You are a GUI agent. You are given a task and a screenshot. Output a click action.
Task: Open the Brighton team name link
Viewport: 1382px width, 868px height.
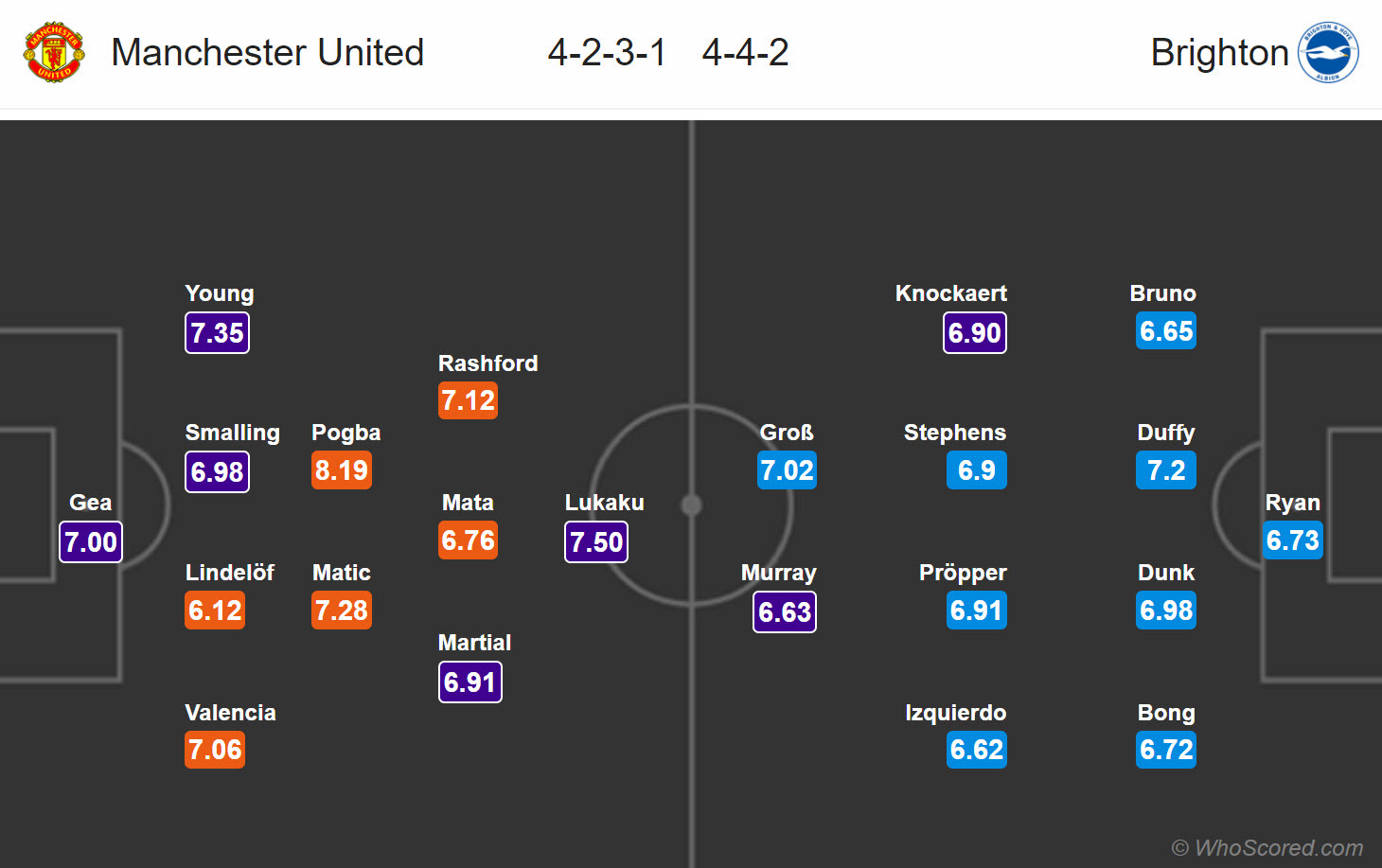[1219, 53]
